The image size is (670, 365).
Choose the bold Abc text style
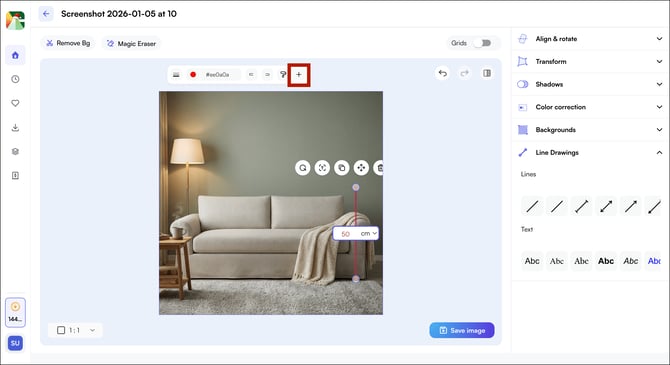click(606, 261)
